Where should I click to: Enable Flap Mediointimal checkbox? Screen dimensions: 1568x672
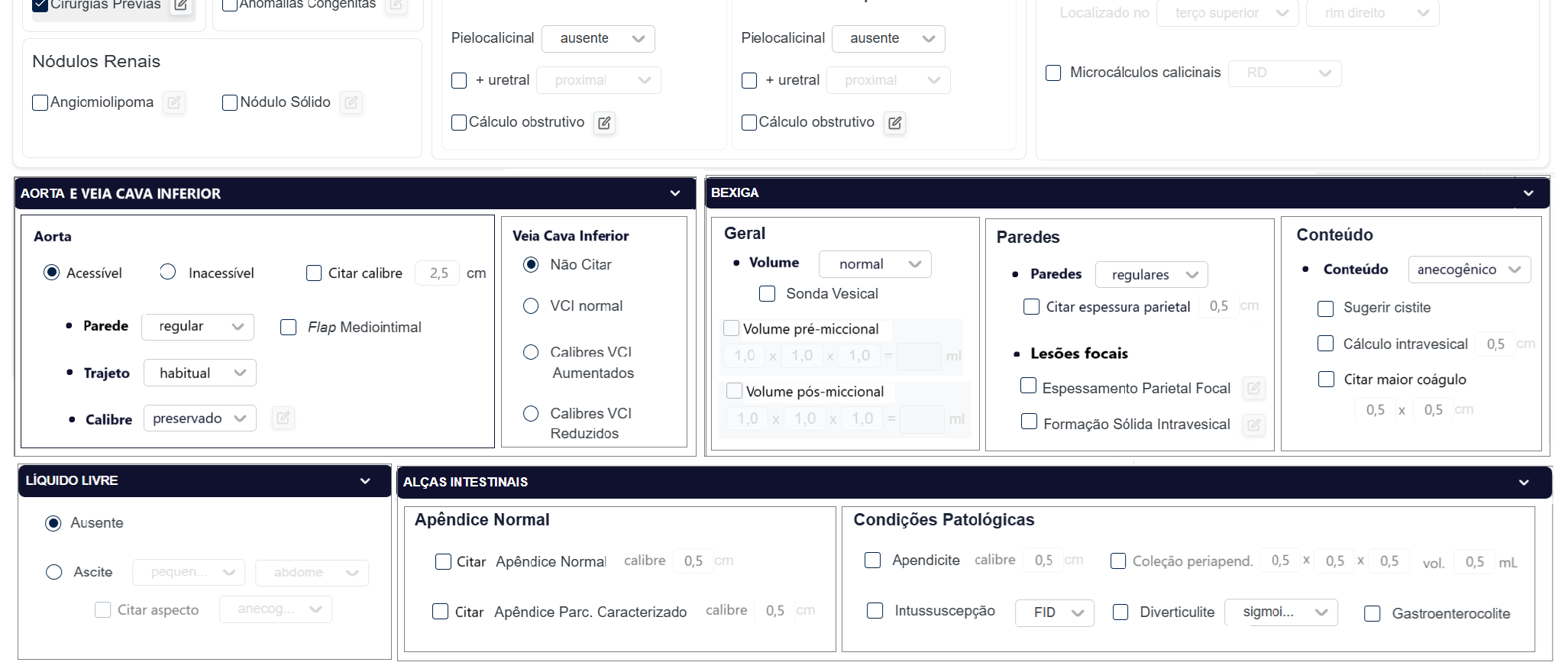pos(289,328)
